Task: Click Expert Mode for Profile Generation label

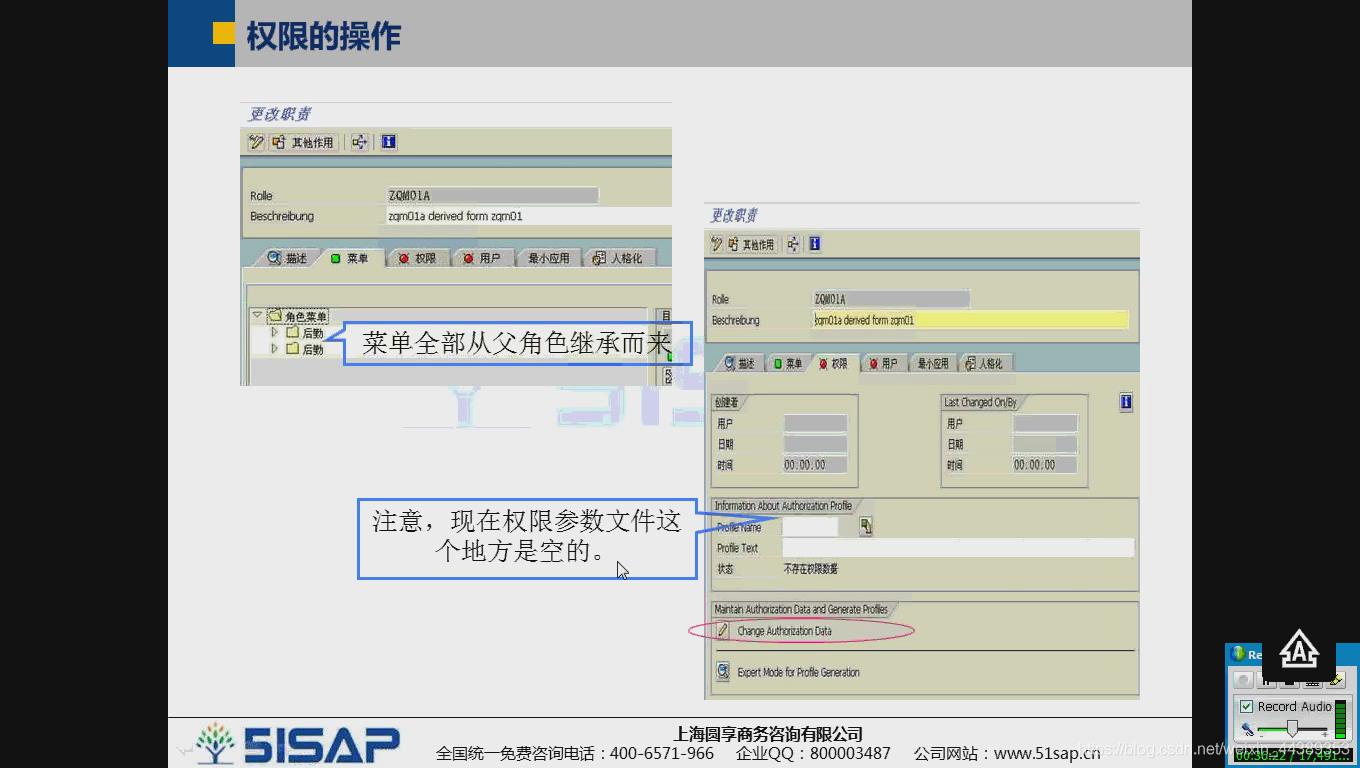Action: [x=798, y=672]
